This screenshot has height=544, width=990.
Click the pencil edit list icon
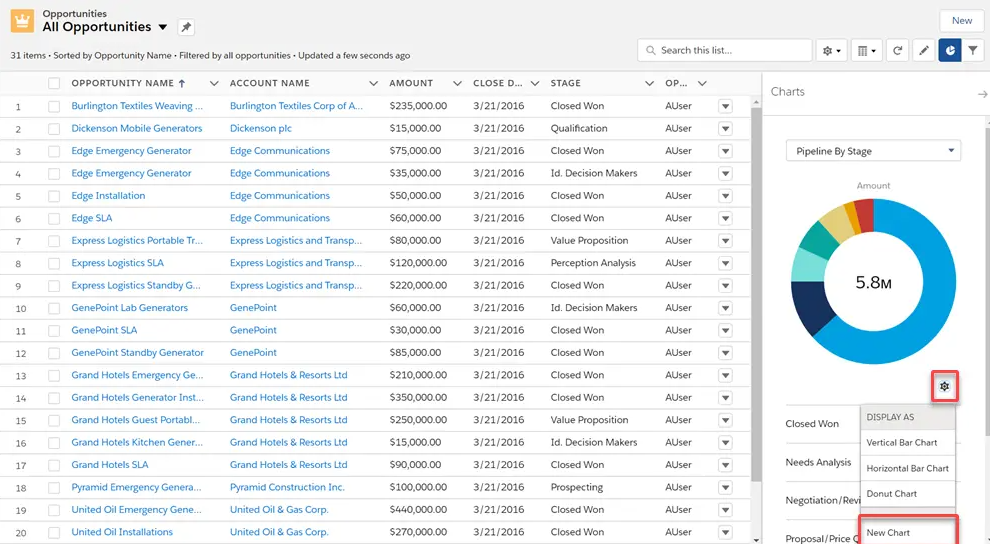pyautogui.click(x=925, y=50)
